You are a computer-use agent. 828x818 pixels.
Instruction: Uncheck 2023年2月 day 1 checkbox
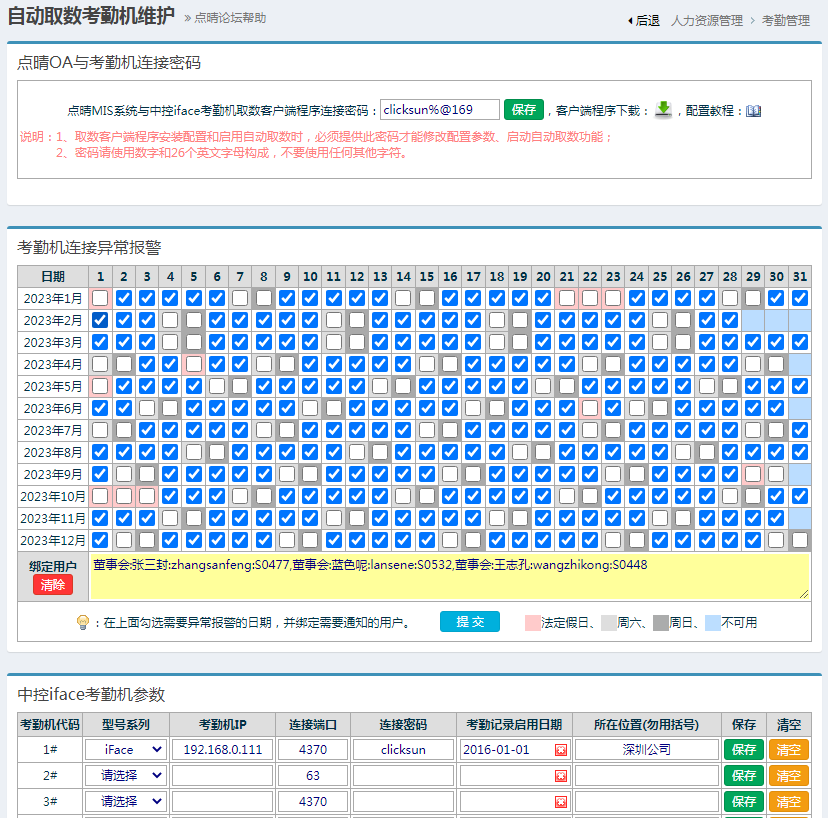(100, 320)
